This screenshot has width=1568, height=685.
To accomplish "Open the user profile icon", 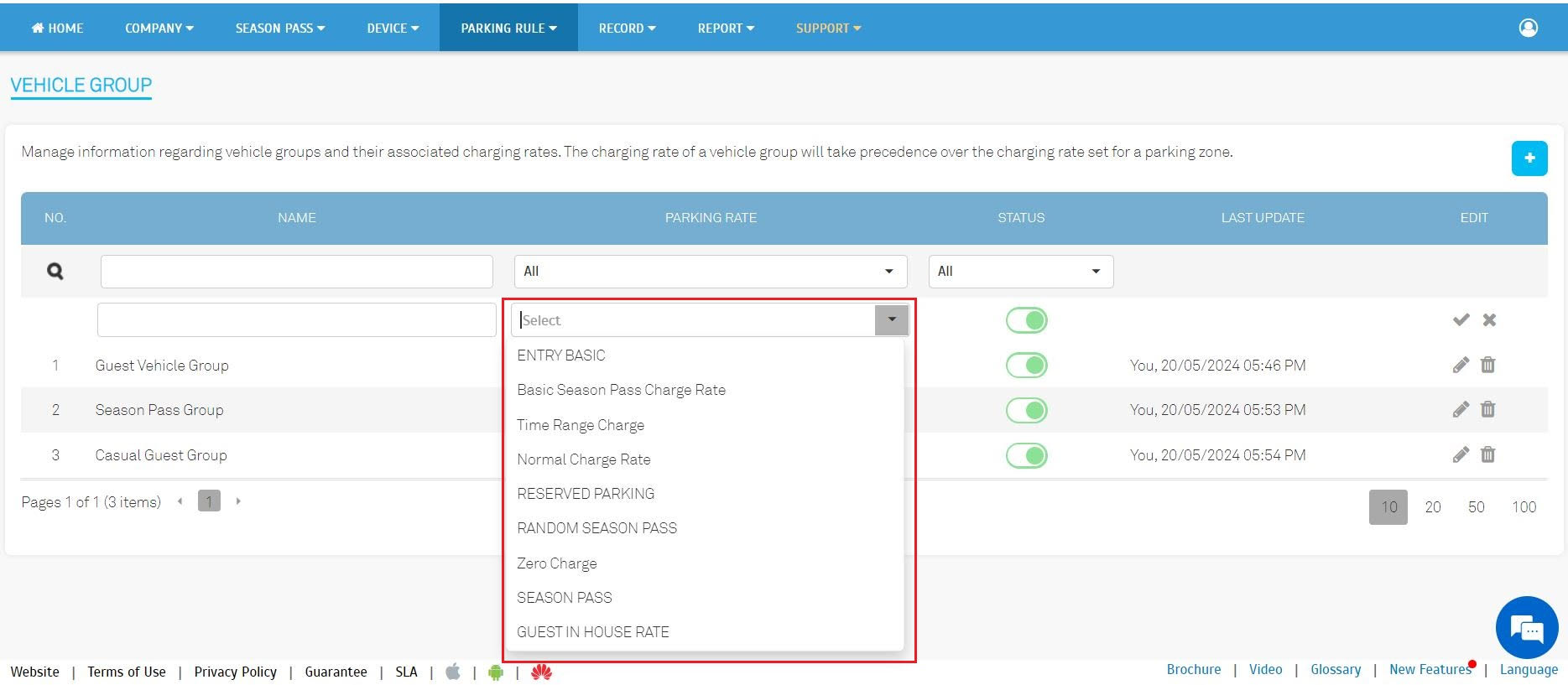I will (x=1528, y=28).
